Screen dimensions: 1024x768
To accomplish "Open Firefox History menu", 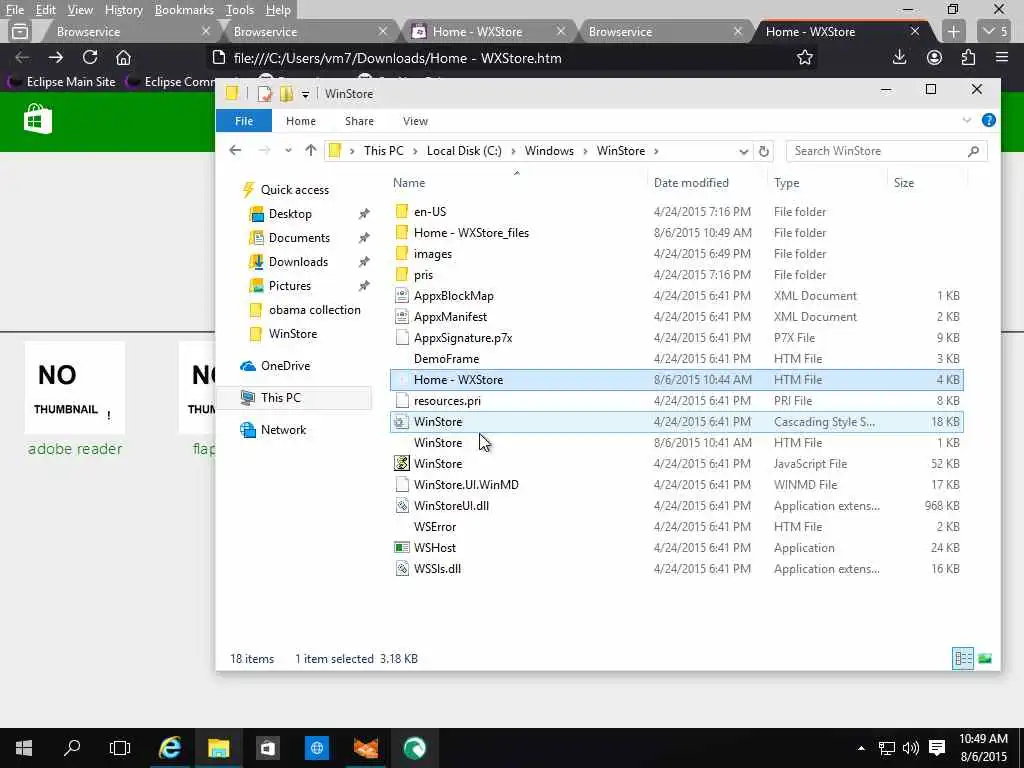I will click(x=123, y=10).
